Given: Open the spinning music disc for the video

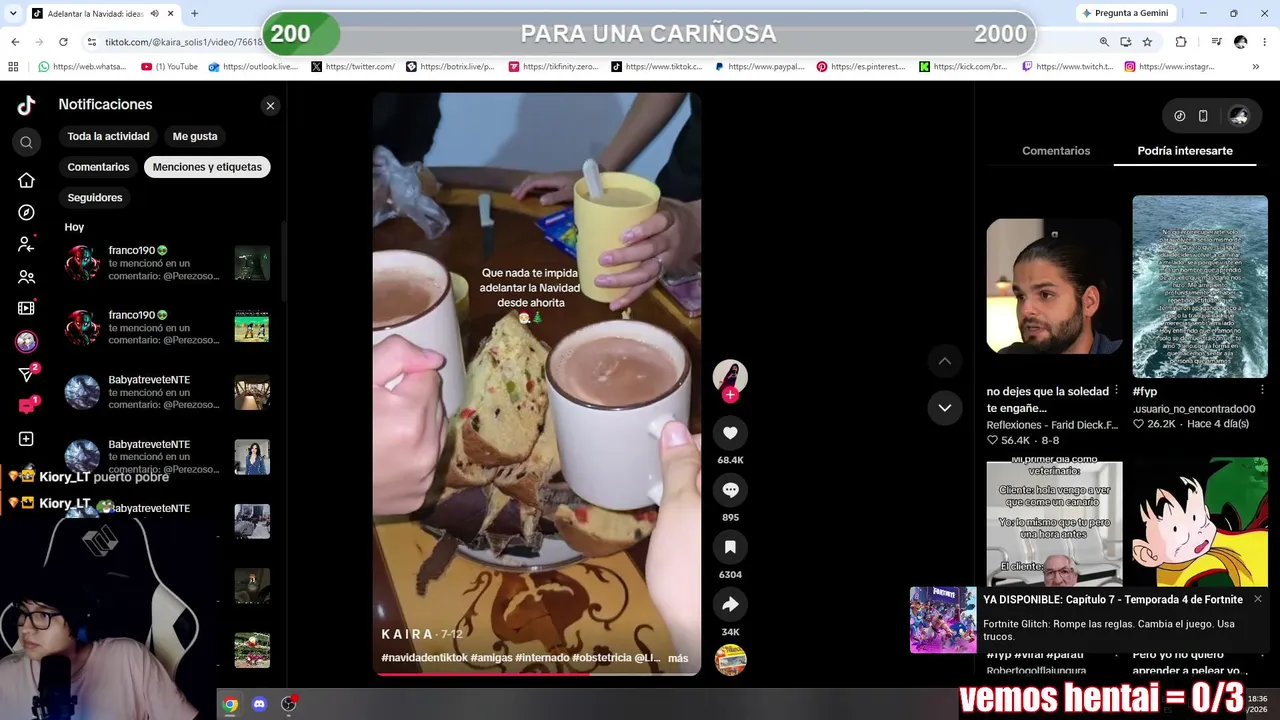Looking at the screenshot, I should [730, 660].
